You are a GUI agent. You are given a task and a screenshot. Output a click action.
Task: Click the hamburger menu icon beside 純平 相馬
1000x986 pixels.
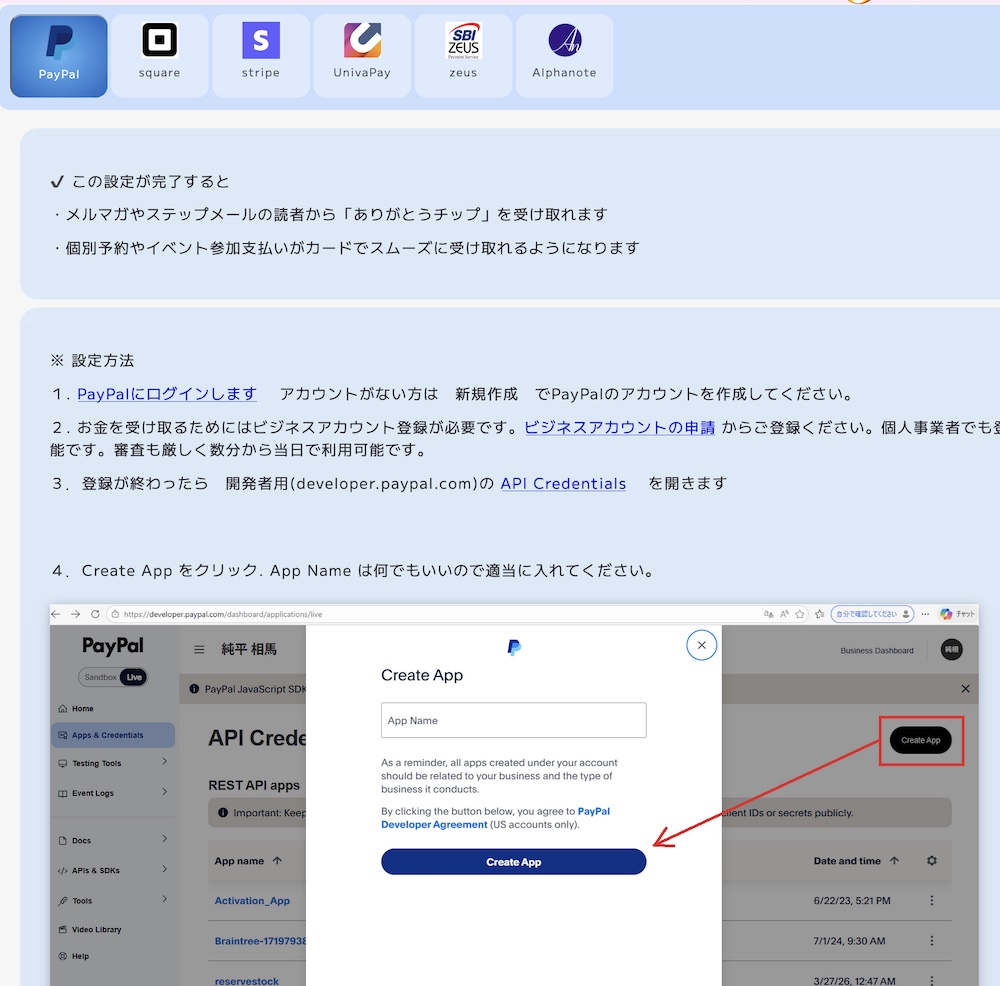pyautogui.click(x=199, y=650)
